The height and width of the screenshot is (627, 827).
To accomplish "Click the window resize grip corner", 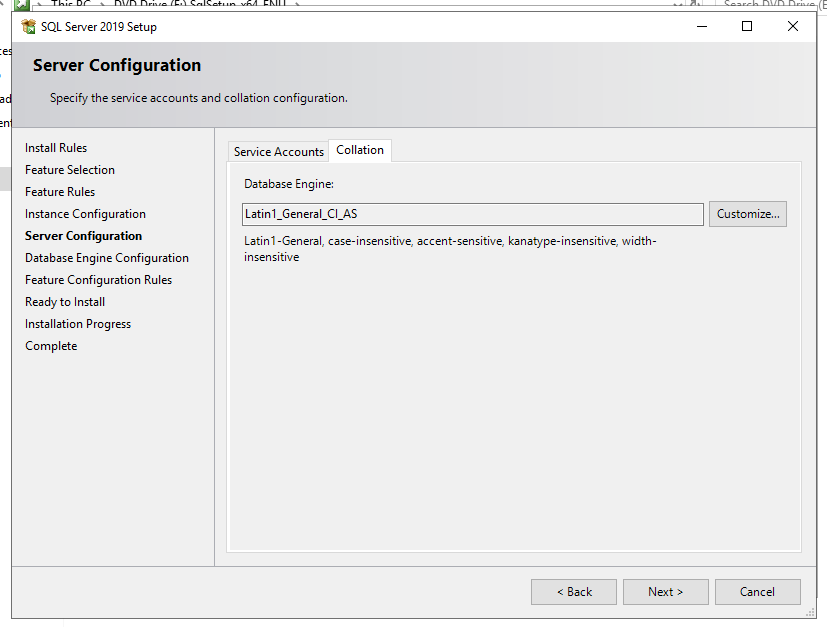I will [811, 613].
